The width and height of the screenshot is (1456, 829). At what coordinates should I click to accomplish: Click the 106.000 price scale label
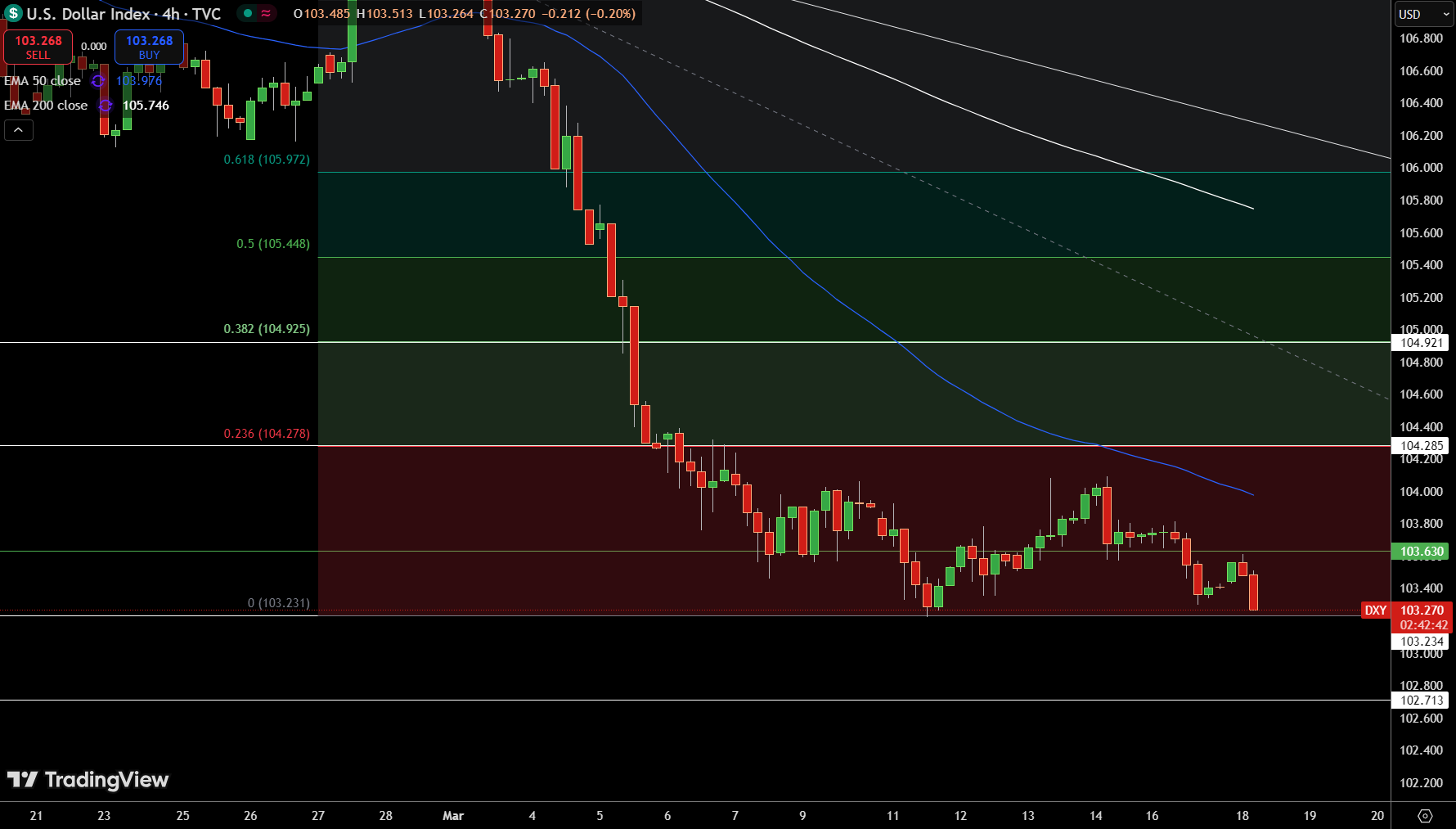(1421, 168)
